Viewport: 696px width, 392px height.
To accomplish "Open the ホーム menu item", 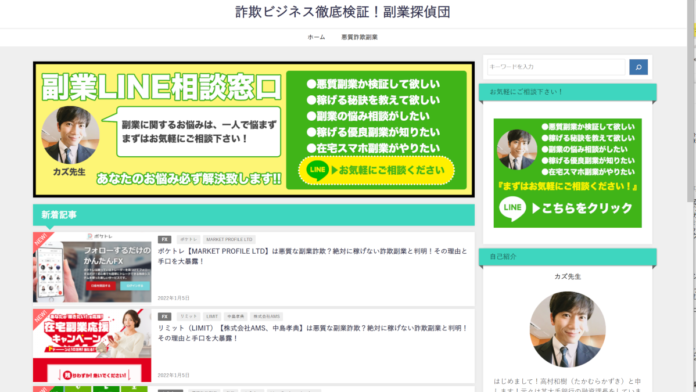I will (x=316, y=37).
